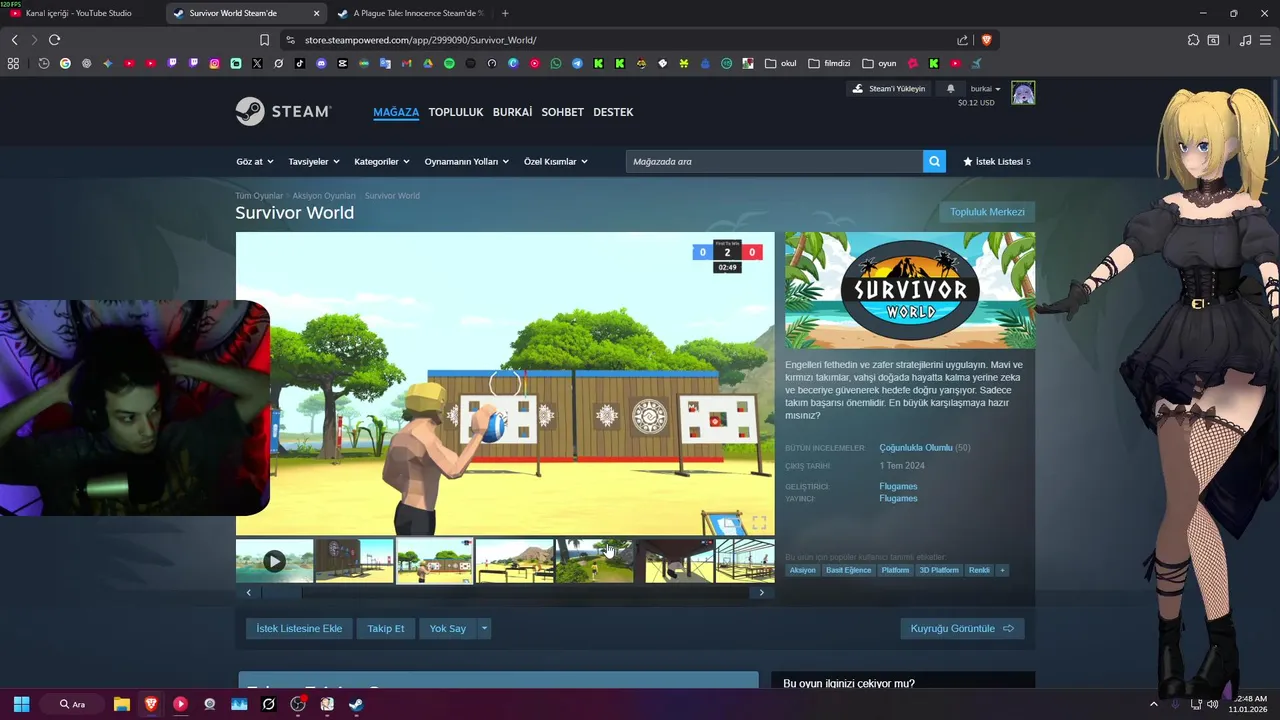
Task: Open the apps grid icon in bookmarks bar
Action: point(13,63)
